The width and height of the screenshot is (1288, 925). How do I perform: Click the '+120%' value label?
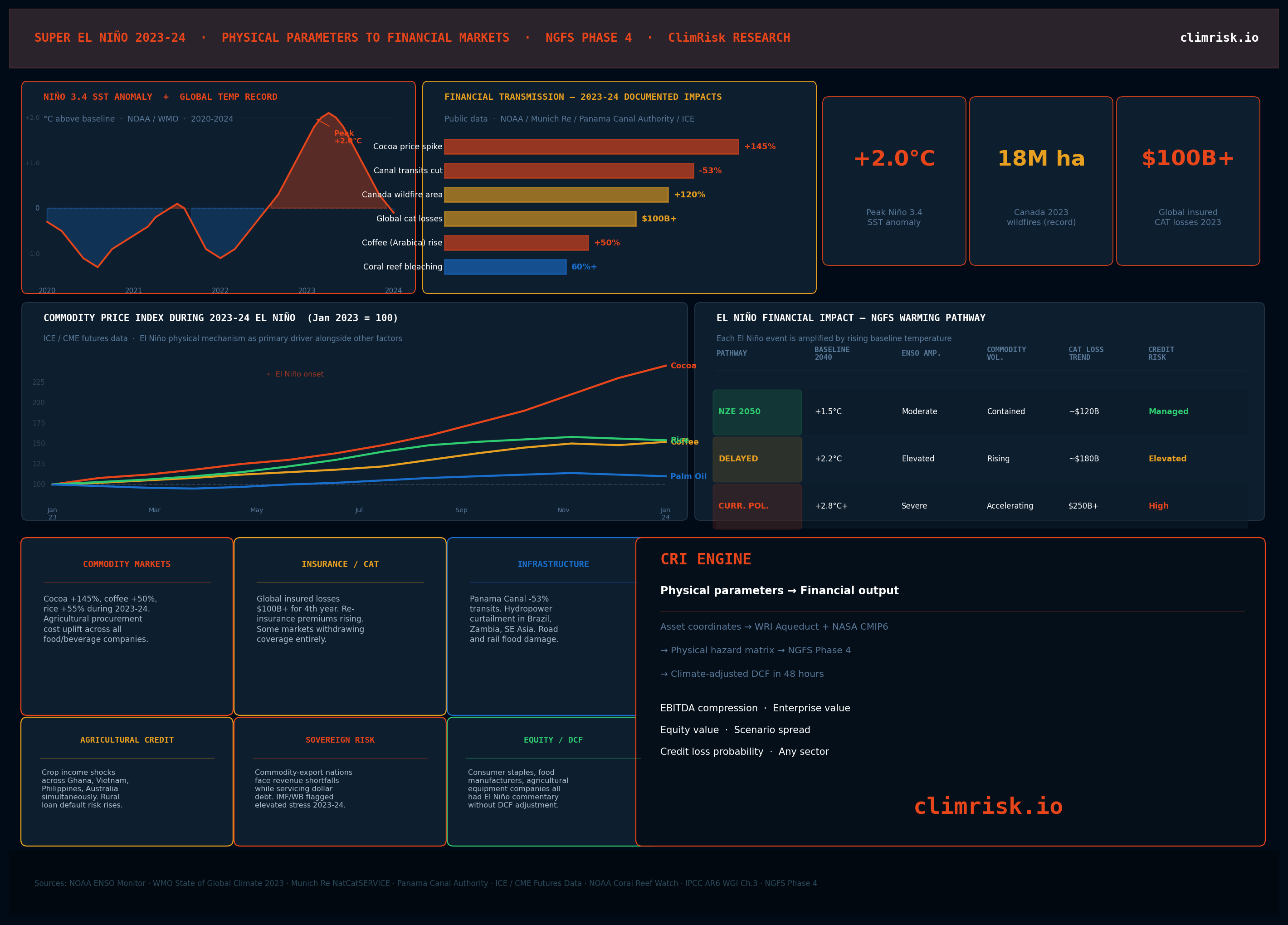coord(689,194)
